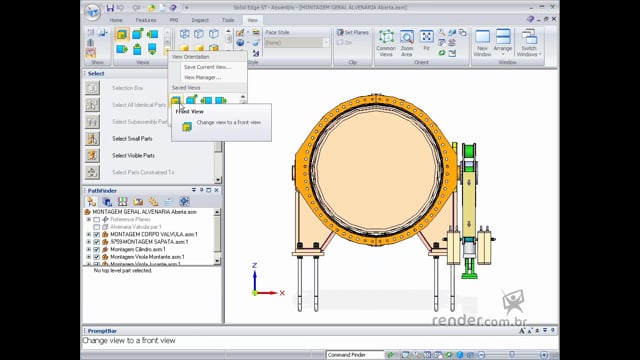Open the Tools ribbon tab
This screenshot has width=640, height=360.
(x=228, y=20)
